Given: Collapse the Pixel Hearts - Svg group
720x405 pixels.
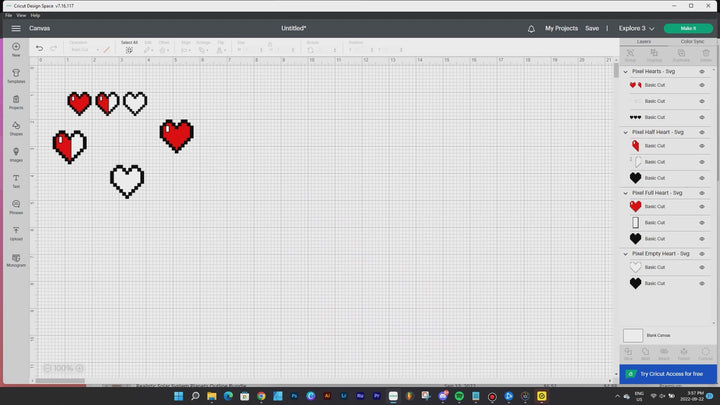Looking at the screenshot, I should point(626,72).
